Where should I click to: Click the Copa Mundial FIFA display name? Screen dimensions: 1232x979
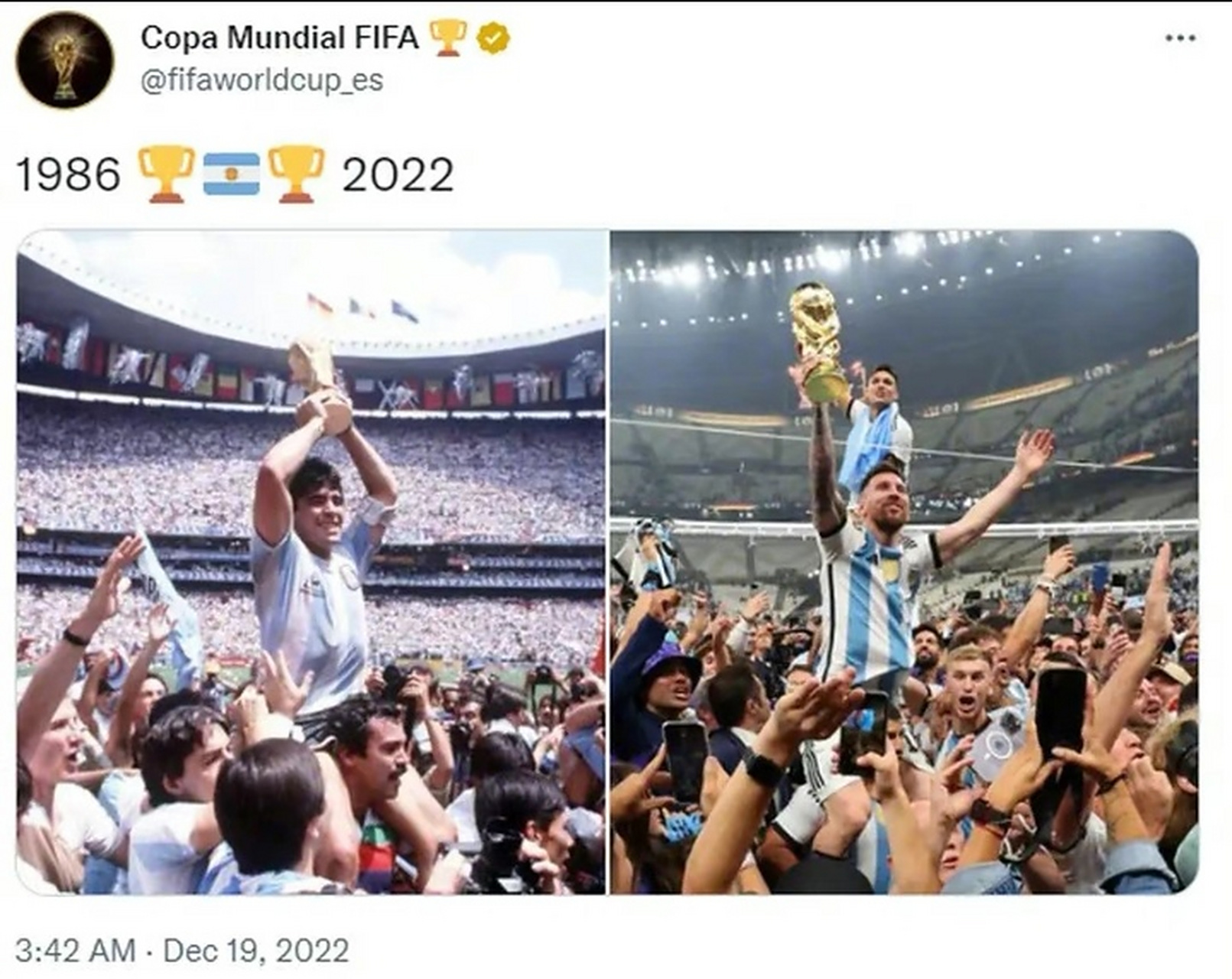[279, 37]
